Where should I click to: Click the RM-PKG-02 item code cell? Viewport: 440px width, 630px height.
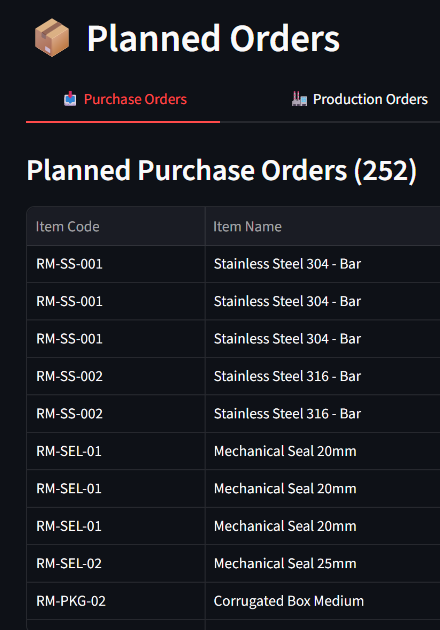[x=116, y=601]
